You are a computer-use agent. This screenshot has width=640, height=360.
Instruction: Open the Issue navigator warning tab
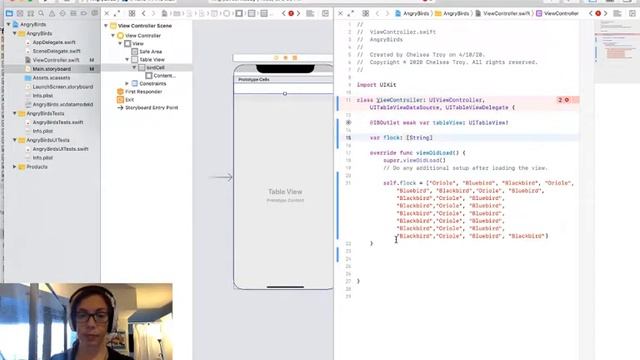52,13
